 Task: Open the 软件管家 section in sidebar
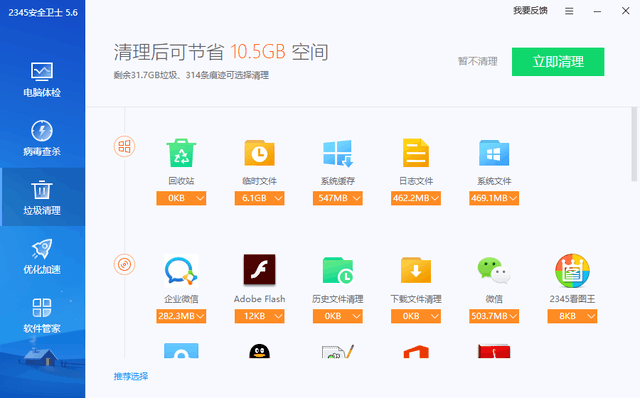click(x=42, y=316)
